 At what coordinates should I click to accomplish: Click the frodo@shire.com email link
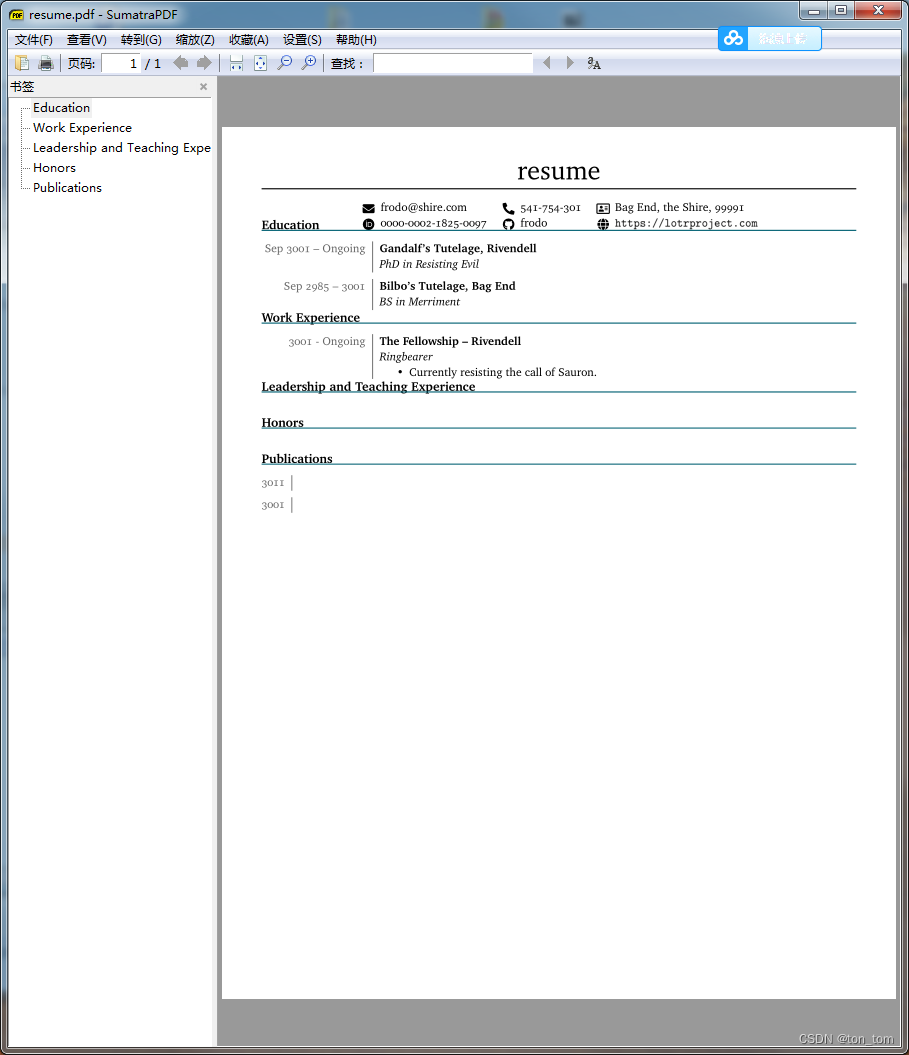[x=423, y=207]
